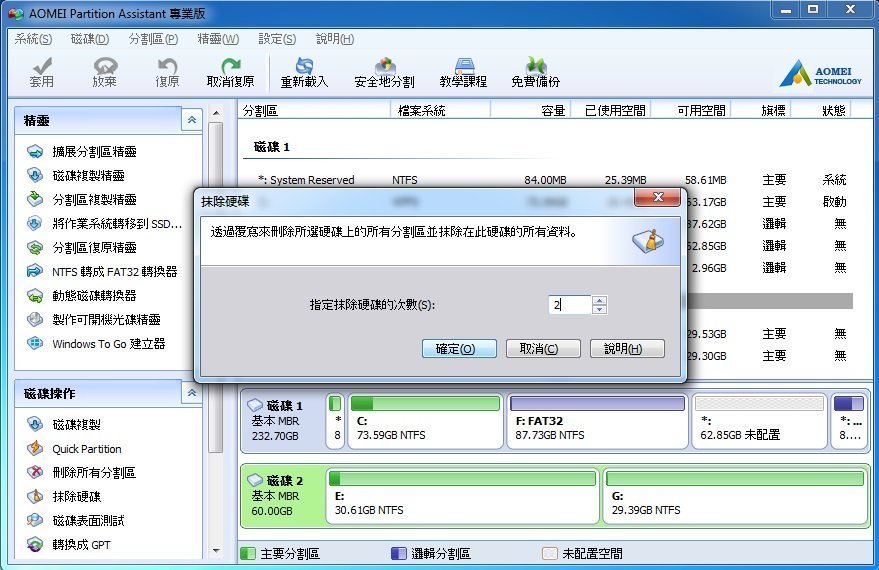This screenshot has width=879, height=570.
Task: Decrease wipe count with spinner down arrow
Action: [599, 309]
